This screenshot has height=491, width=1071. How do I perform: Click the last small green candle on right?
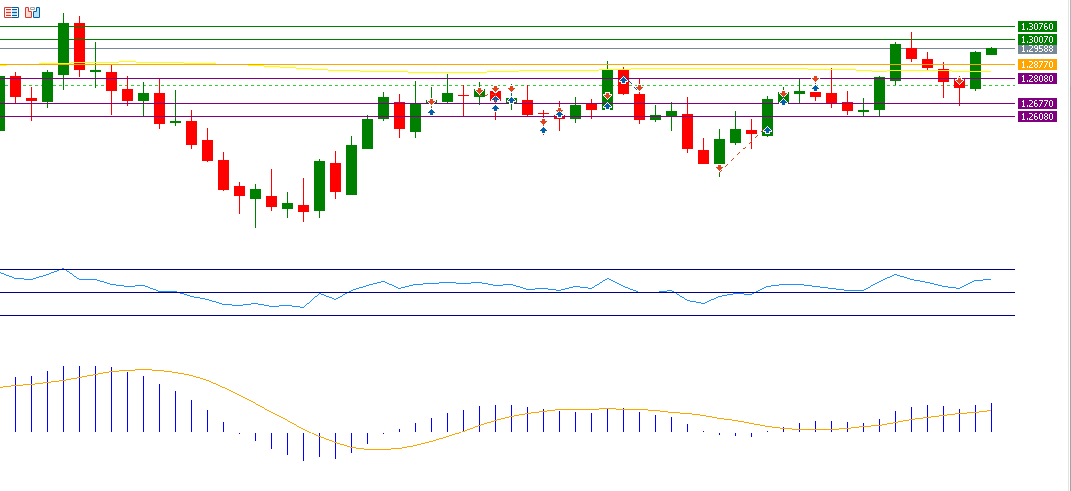pos(991,51)
